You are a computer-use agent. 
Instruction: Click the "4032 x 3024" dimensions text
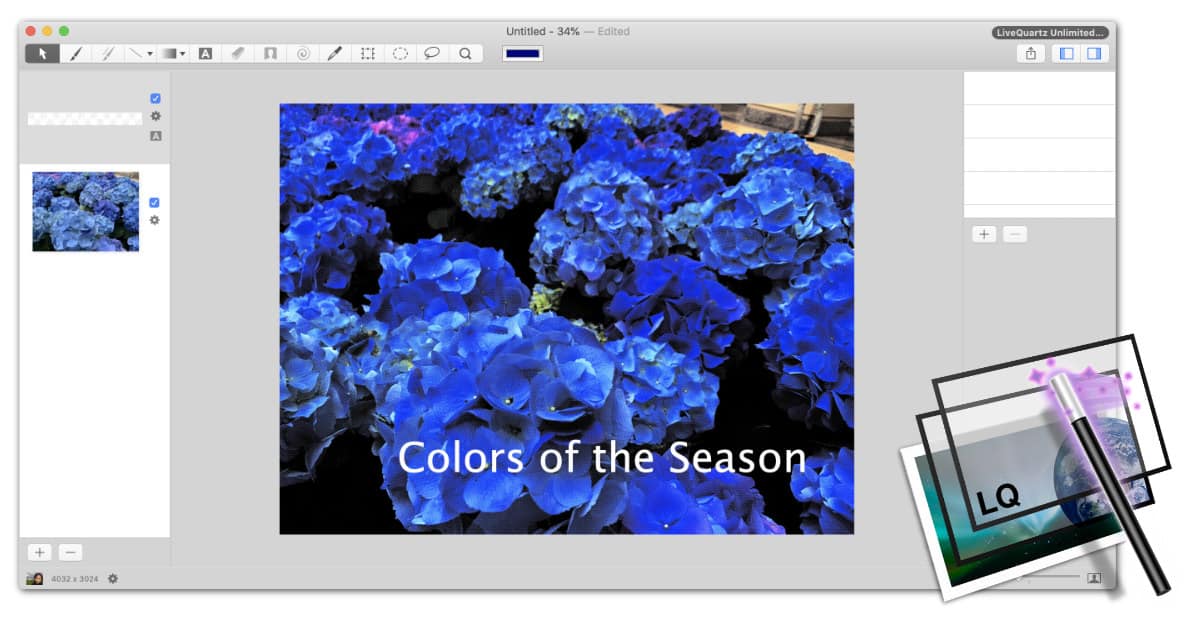75,579
